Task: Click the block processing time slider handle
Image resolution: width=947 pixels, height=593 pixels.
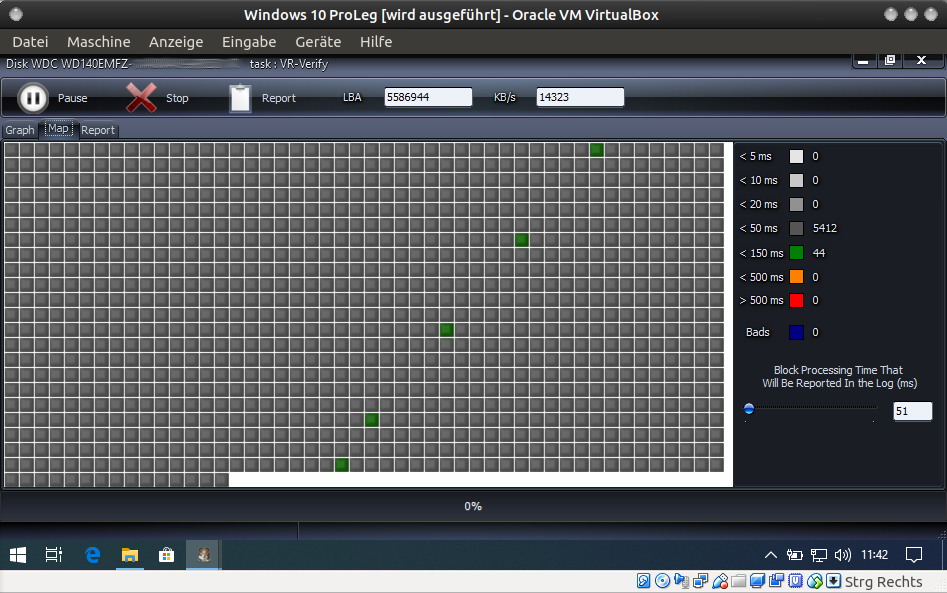Action: [749, 409]
